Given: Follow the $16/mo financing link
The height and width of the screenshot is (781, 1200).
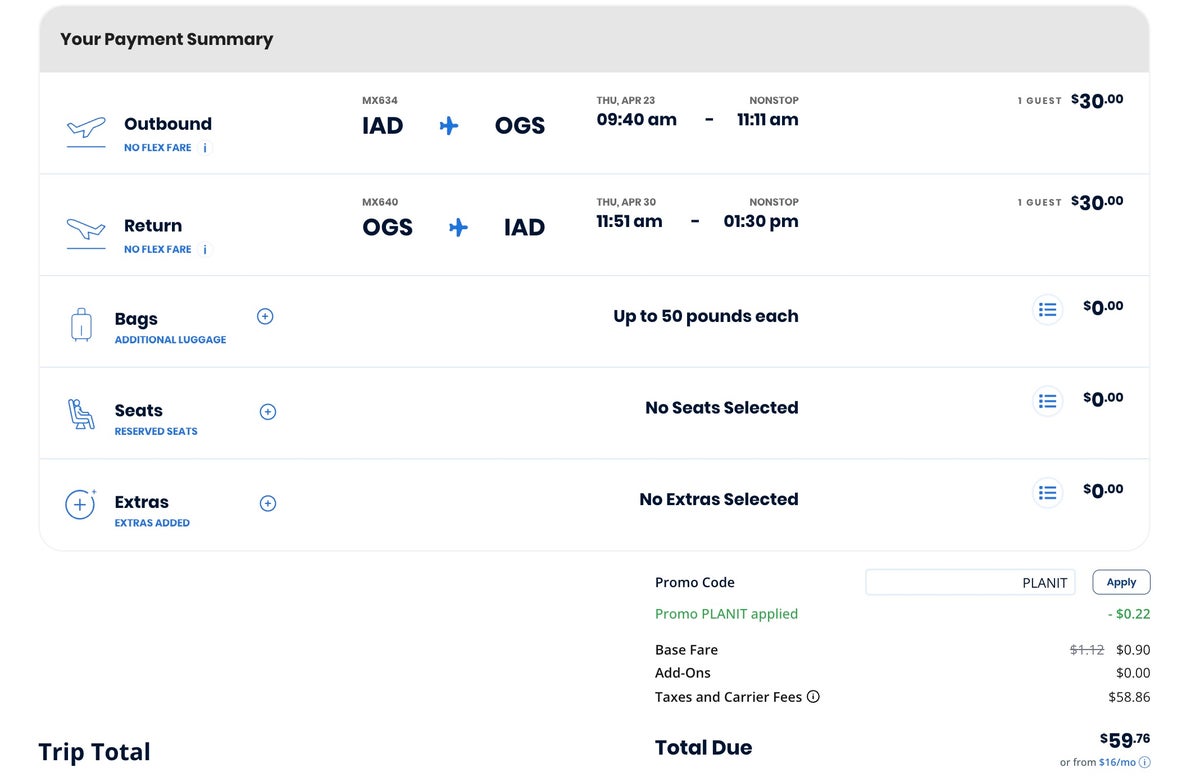Looking at the screenshot, I should coord(1117,762).
